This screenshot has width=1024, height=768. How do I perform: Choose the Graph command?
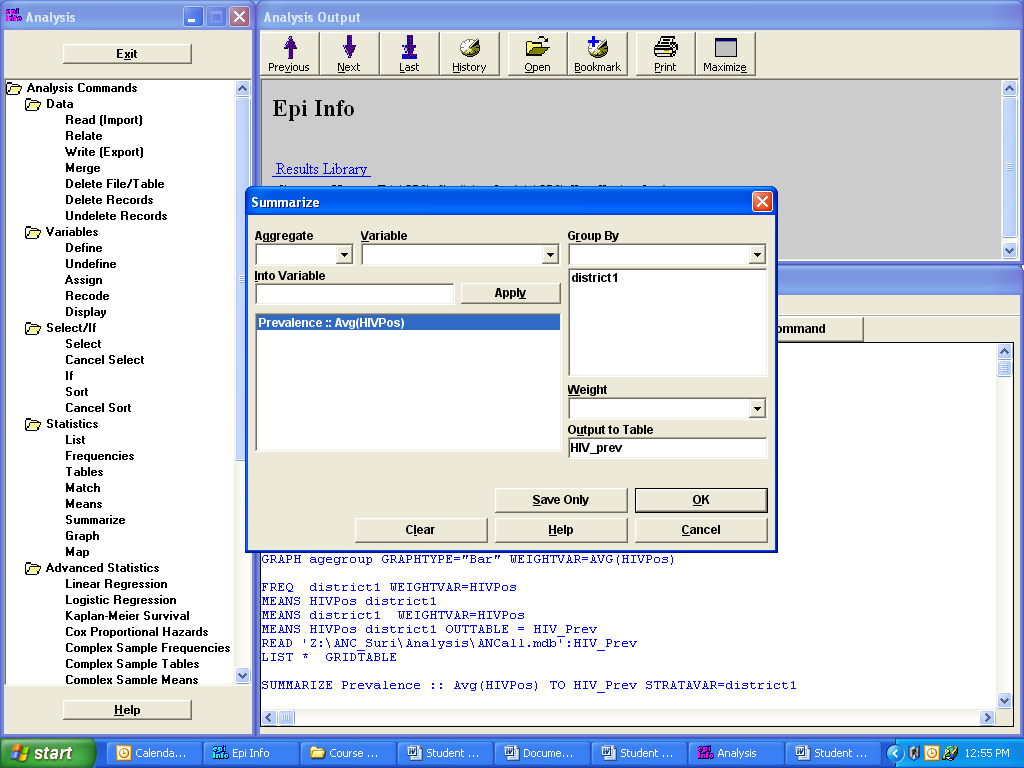[82, 536]
